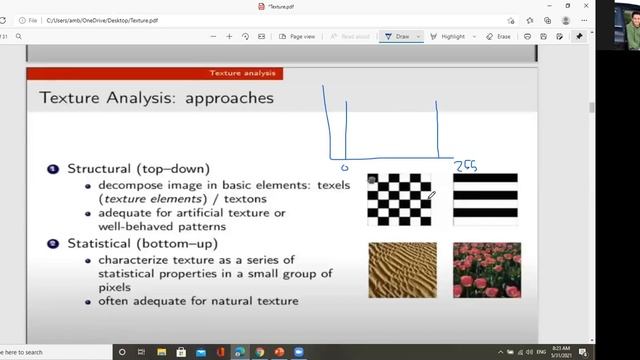
Task: Open Microsoft Store from the taskbar
Action: (x=181, y=352)
